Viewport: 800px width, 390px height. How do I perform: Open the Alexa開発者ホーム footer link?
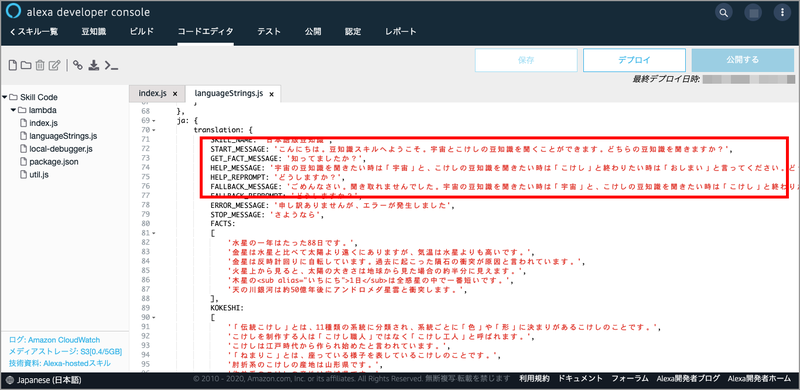(759, 379)
